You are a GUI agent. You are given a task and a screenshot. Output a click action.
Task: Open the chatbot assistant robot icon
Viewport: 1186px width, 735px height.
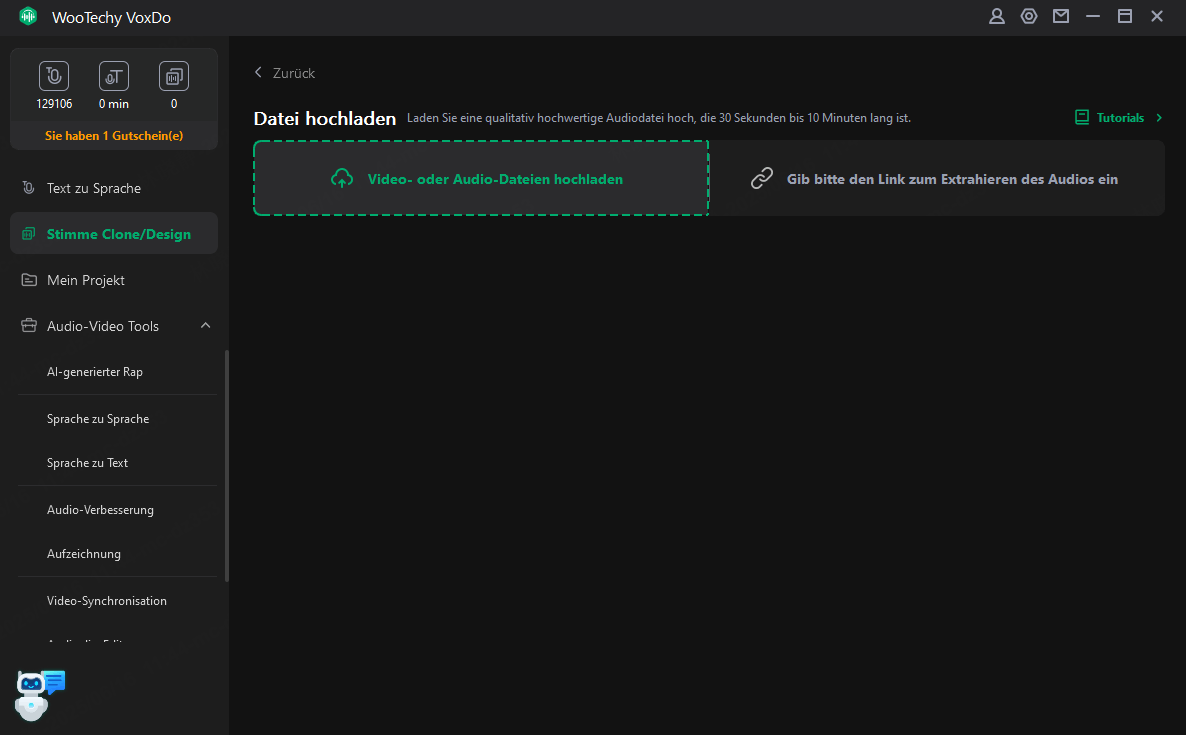click(x=38, y=693)
